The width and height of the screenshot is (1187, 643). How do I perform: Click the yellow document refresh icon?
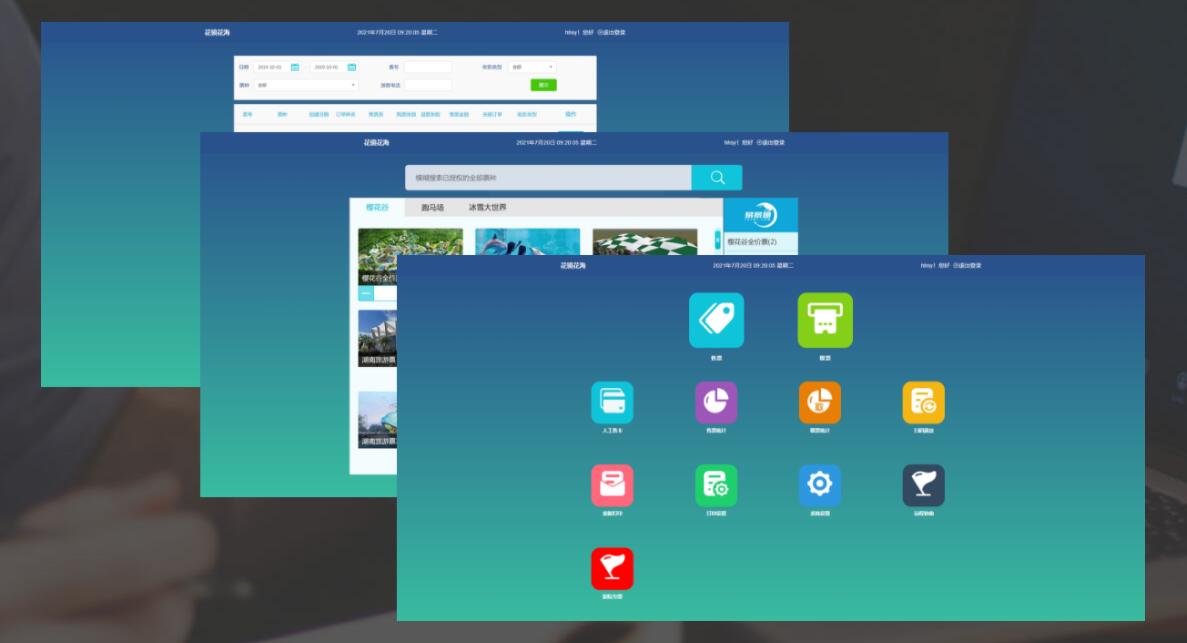pos(923,402)
